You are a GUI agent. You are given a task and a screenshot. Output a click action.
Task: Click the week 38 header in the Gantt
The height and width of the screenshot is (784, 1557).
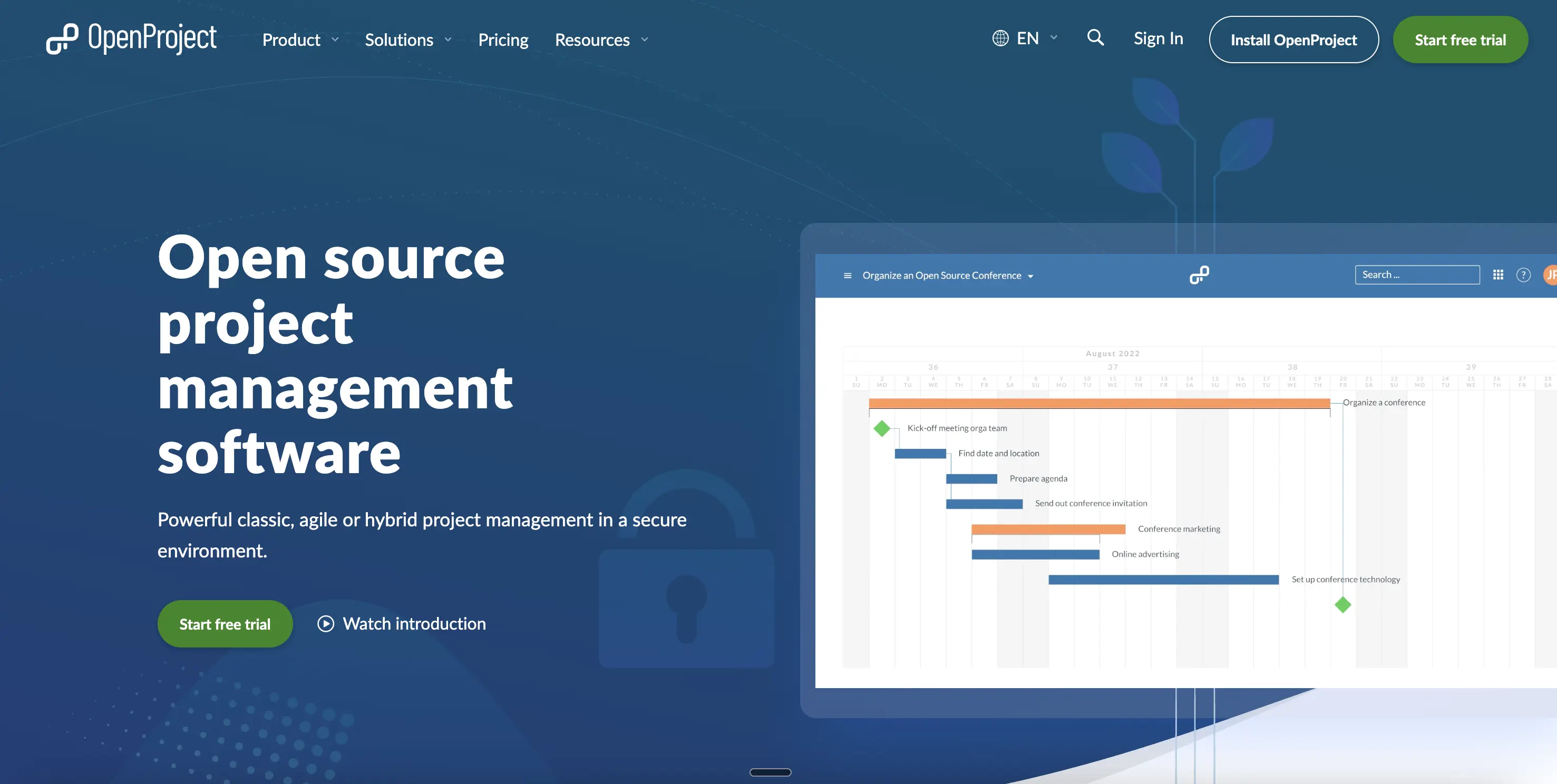1292,367
